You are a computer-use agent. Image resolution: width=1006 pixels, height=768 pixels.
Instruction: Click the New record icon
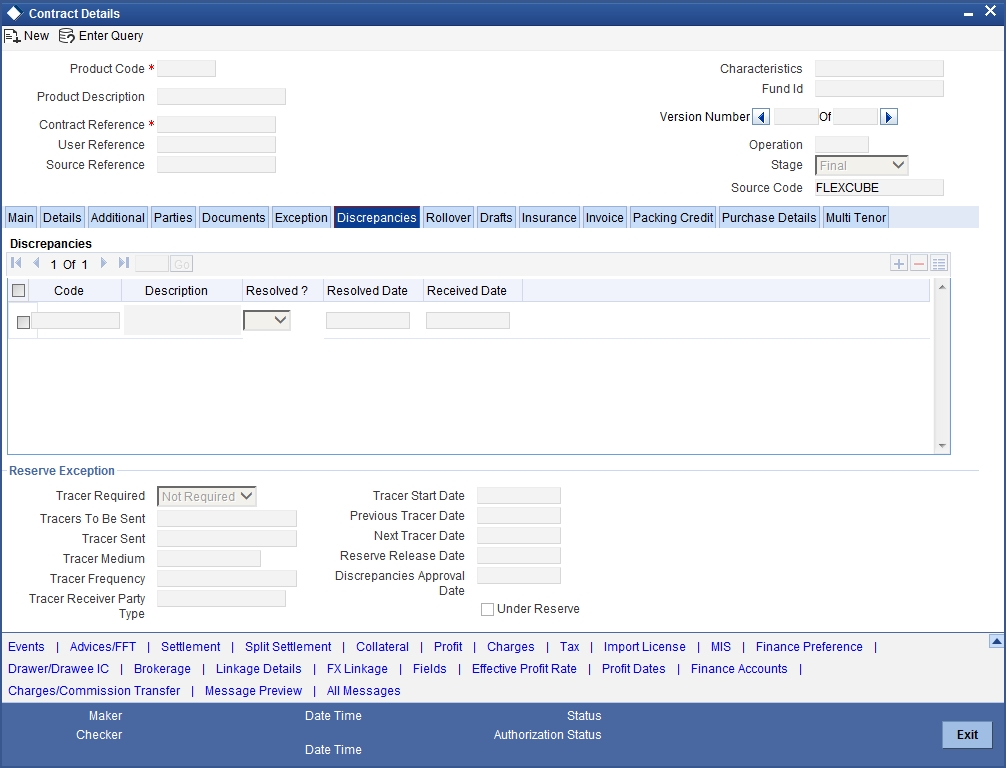click(x=12, y=36)
